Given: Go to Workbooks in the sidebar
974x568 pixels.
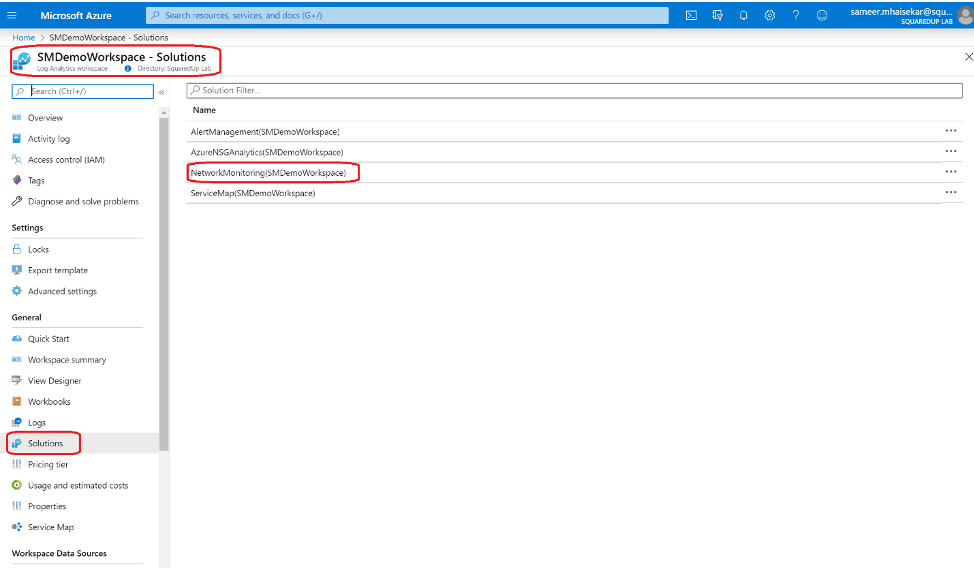Looking at the screenshot, I should click(x=49, y=402).
